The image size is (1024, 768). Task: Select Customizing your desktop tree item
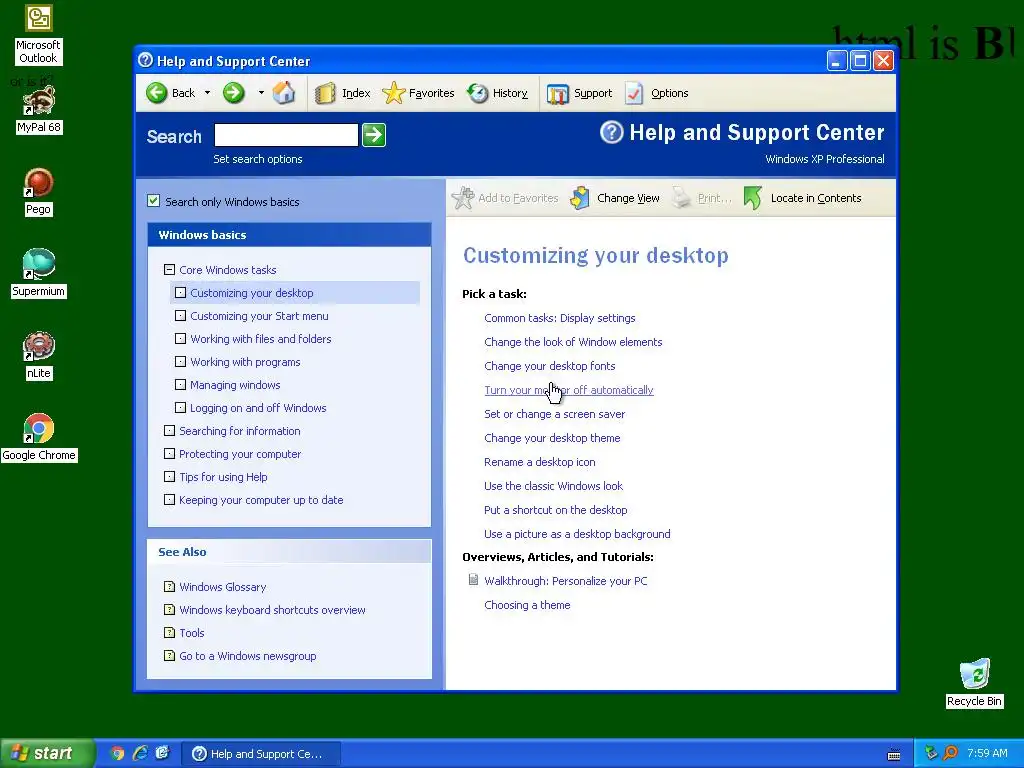(251, 293)
